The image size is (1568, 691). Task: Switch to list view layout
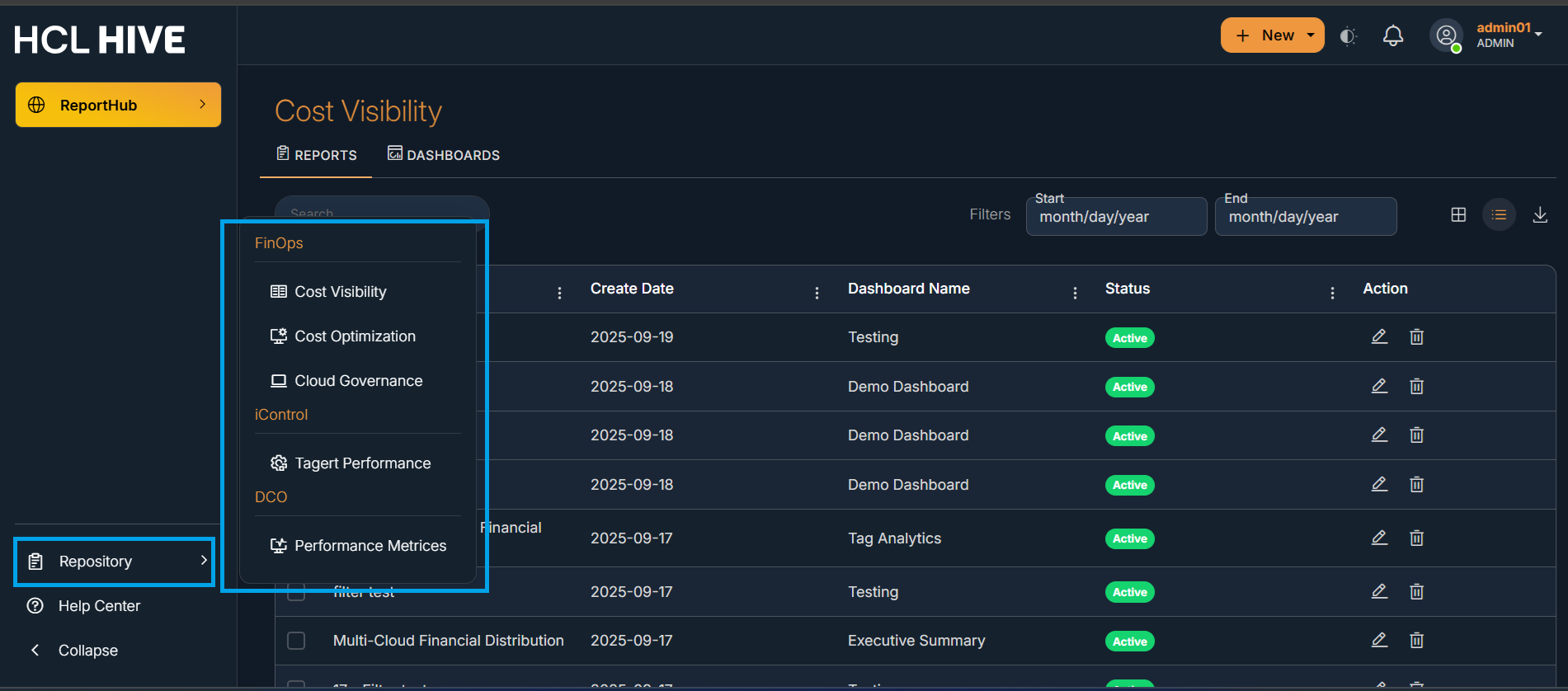pos(1499,215)
